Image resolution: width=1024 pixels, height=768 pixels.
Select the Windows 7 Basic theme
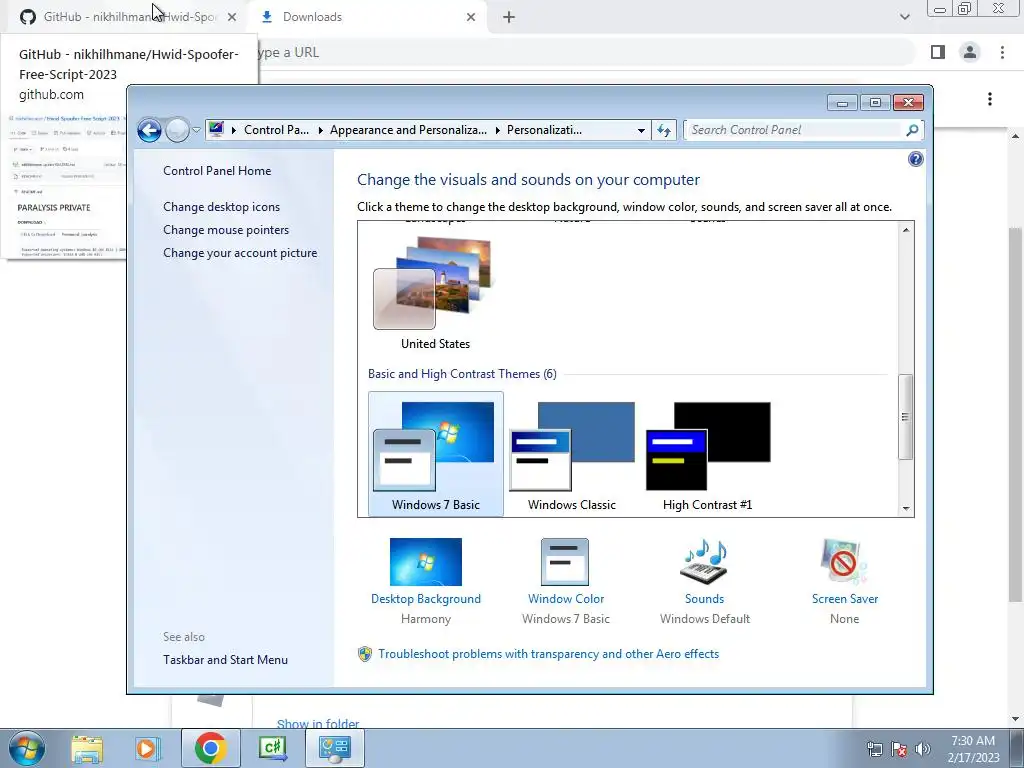(436, 455)
